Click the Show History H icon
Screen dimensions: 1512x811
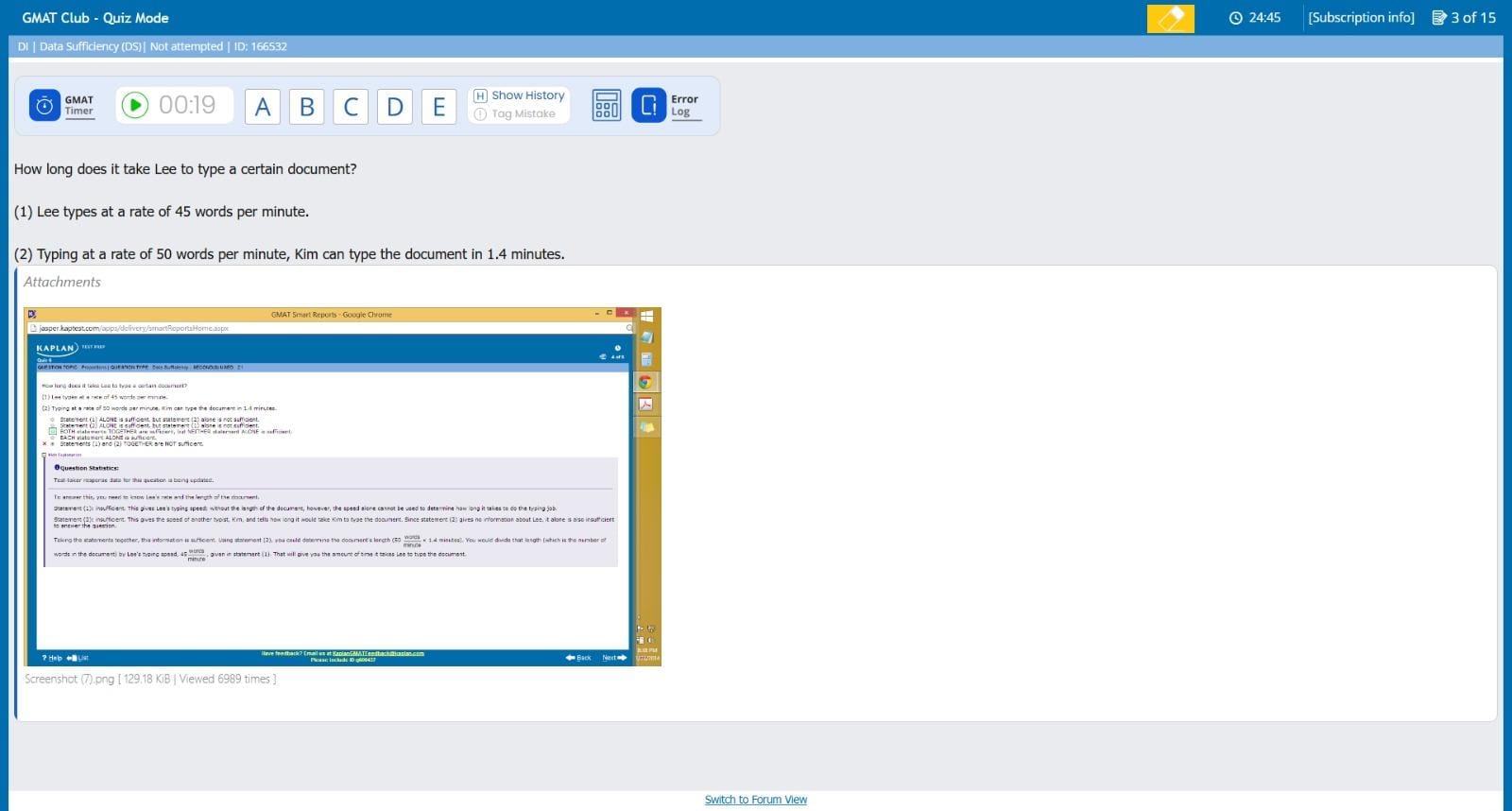coord(480,95)
